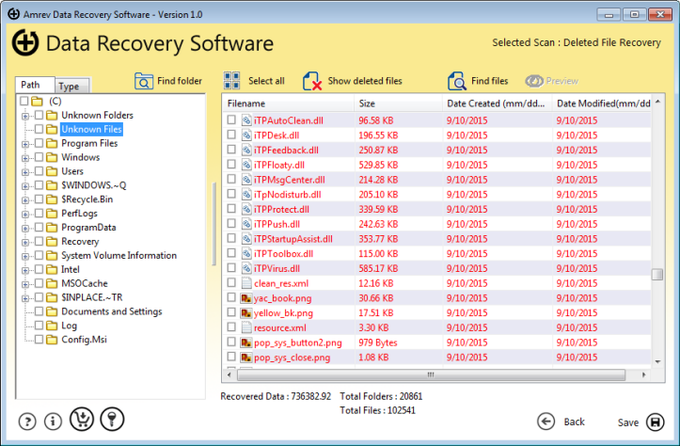Check the box for iTPAutoClean.dll
The image size is (680, 446).
tap(232, 120)
